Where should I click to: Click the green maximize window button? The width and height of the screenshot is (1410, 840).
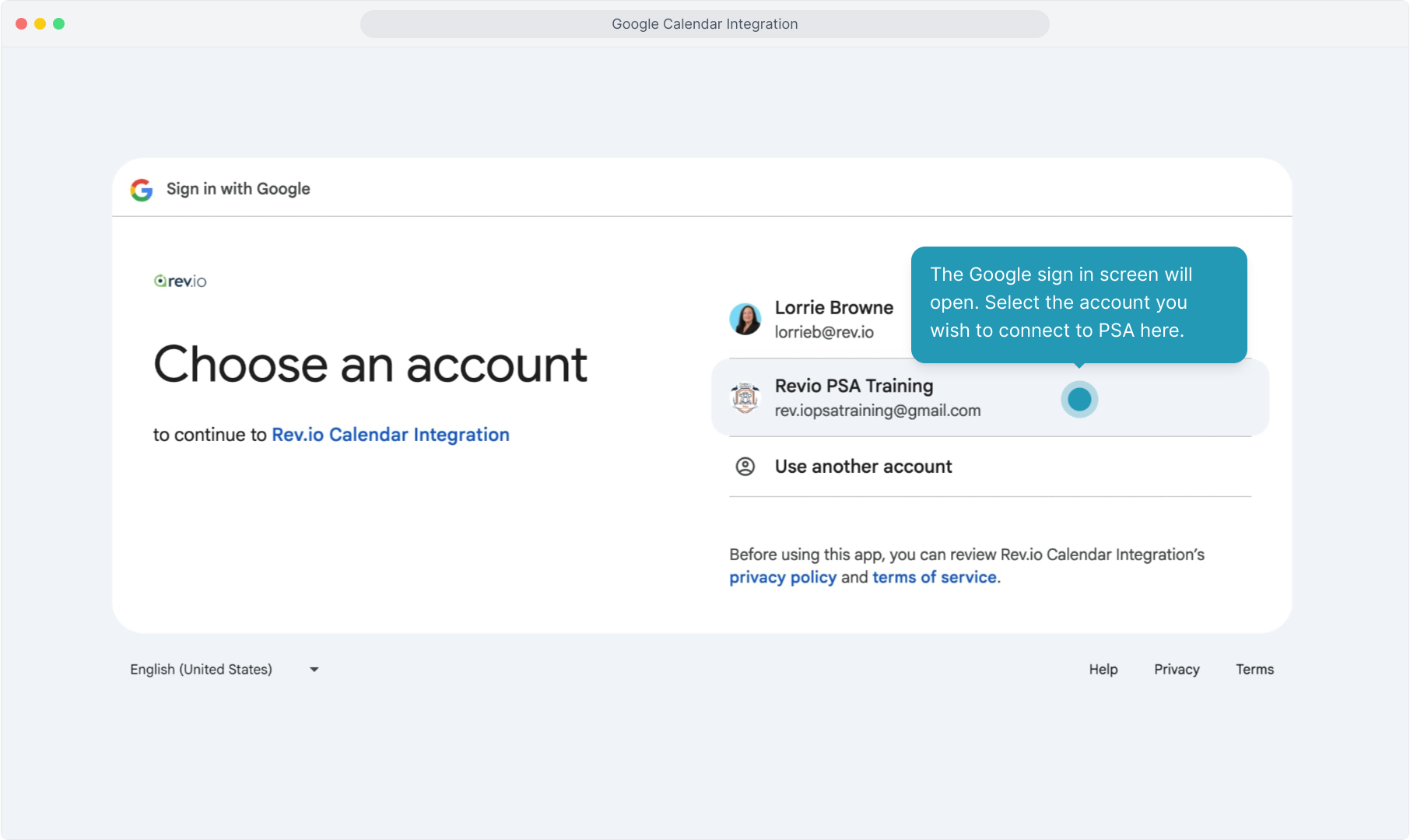click(x=59, y=24)
